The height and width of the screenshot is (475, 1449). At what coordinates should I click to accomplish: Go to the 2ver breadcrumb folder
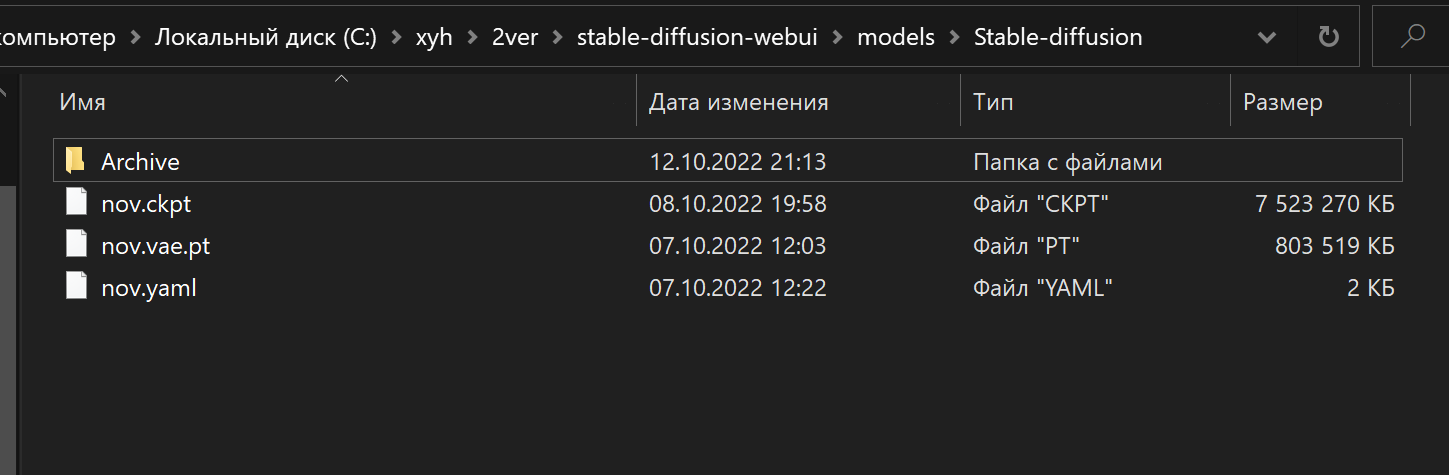point(514,37)
